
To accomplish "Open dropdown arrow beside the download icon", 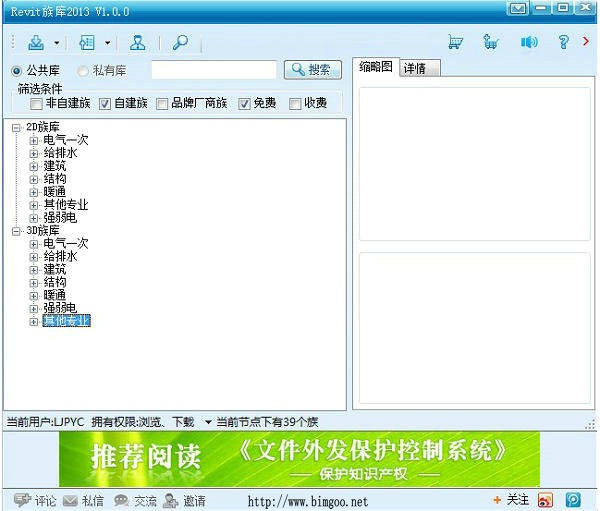I will click(x=57, y=44).
